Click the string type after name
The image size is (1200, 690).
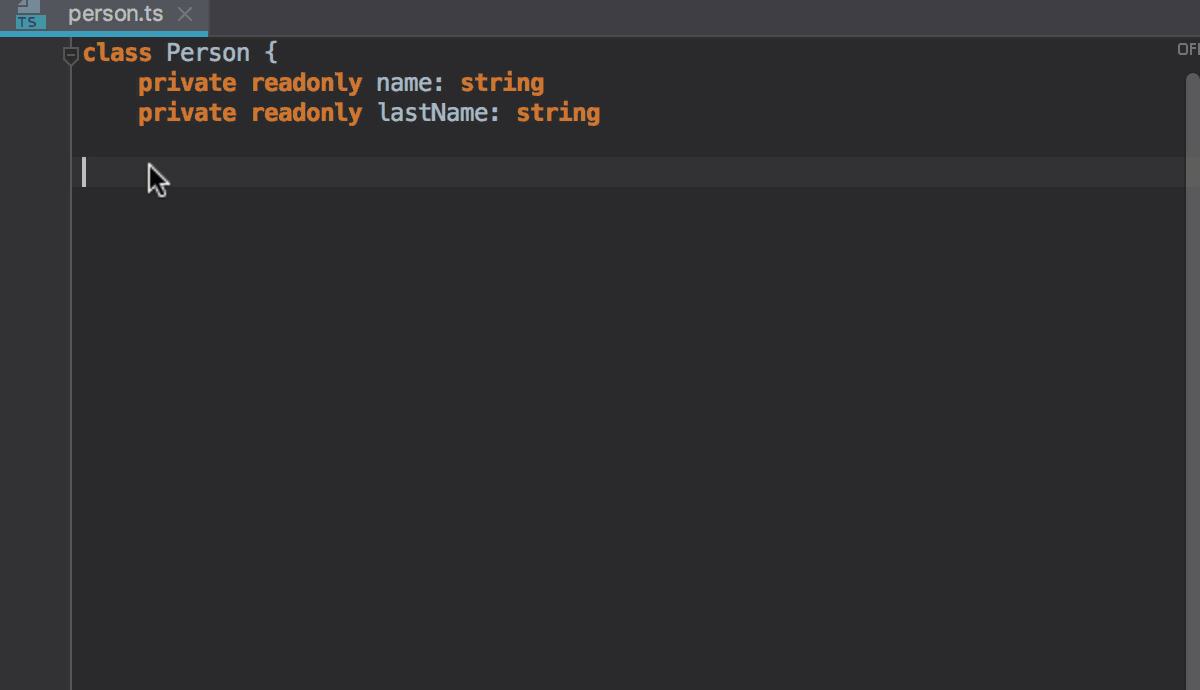pos(502,82)
